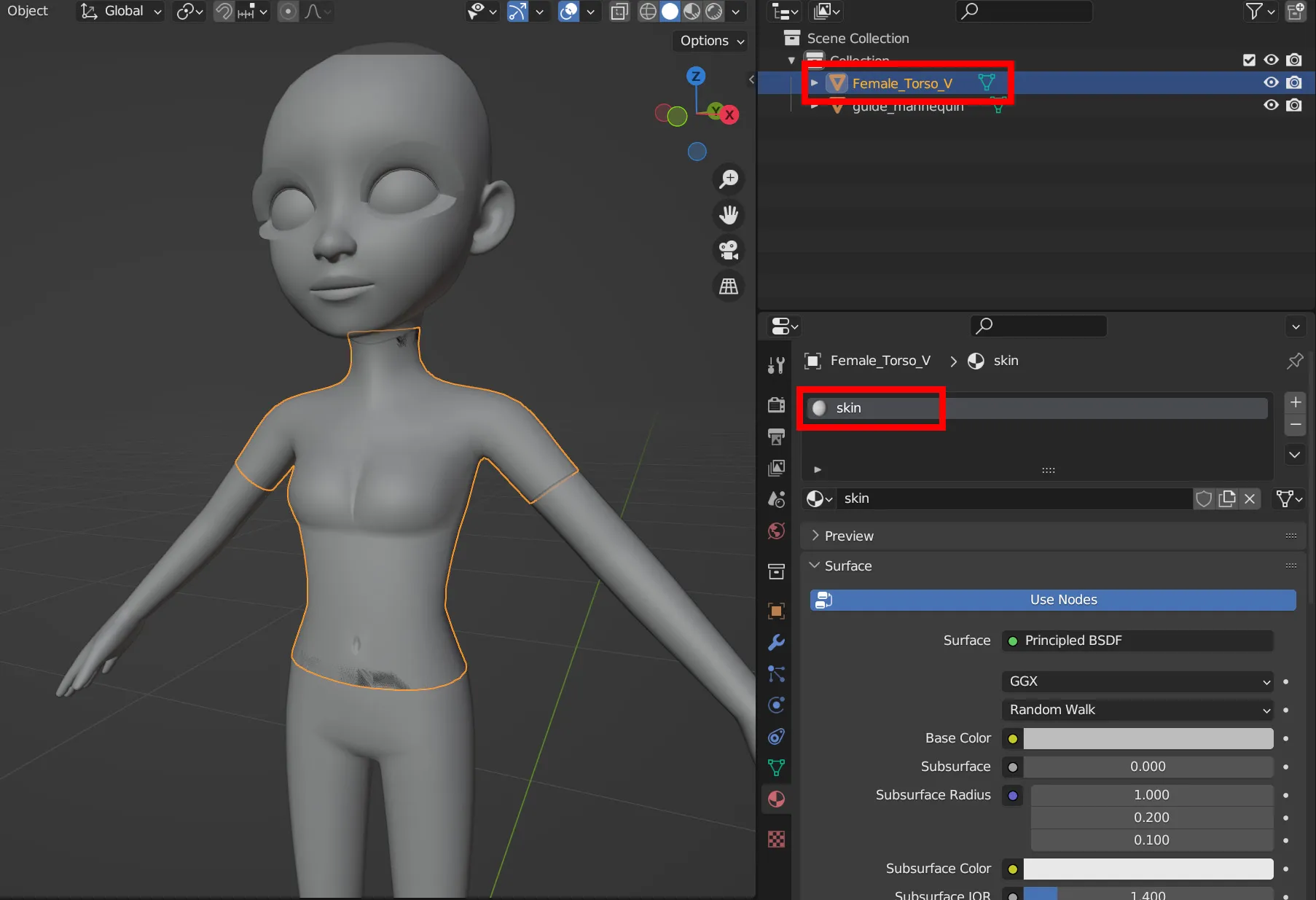The image size is (1316, 900).
Task: Switch perspective/orthographic grid icon
Action: 728,286
